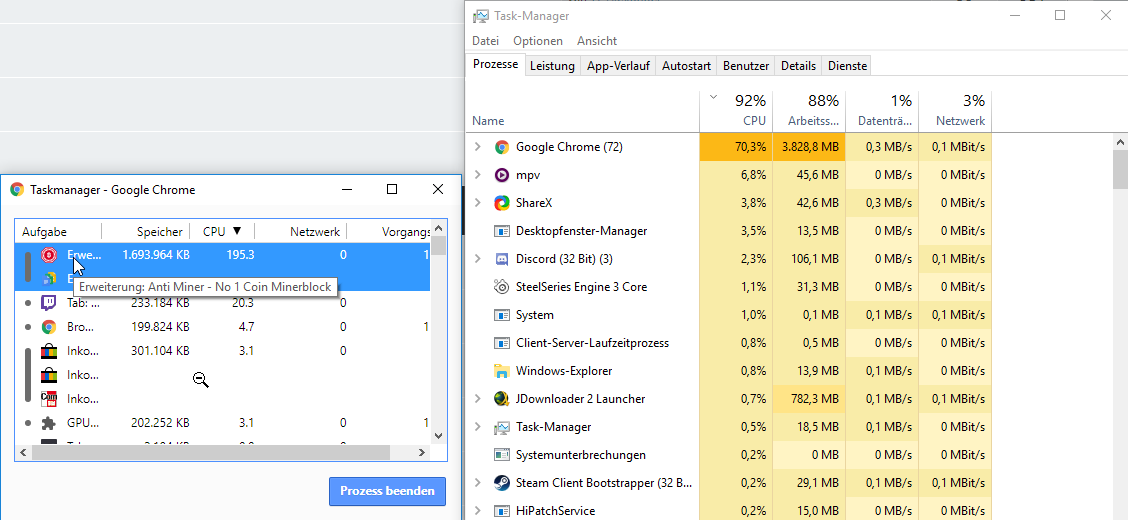Click the Task-Manager process row icon
This screenshot has height=520, width=1128.
tap(501, 427)
